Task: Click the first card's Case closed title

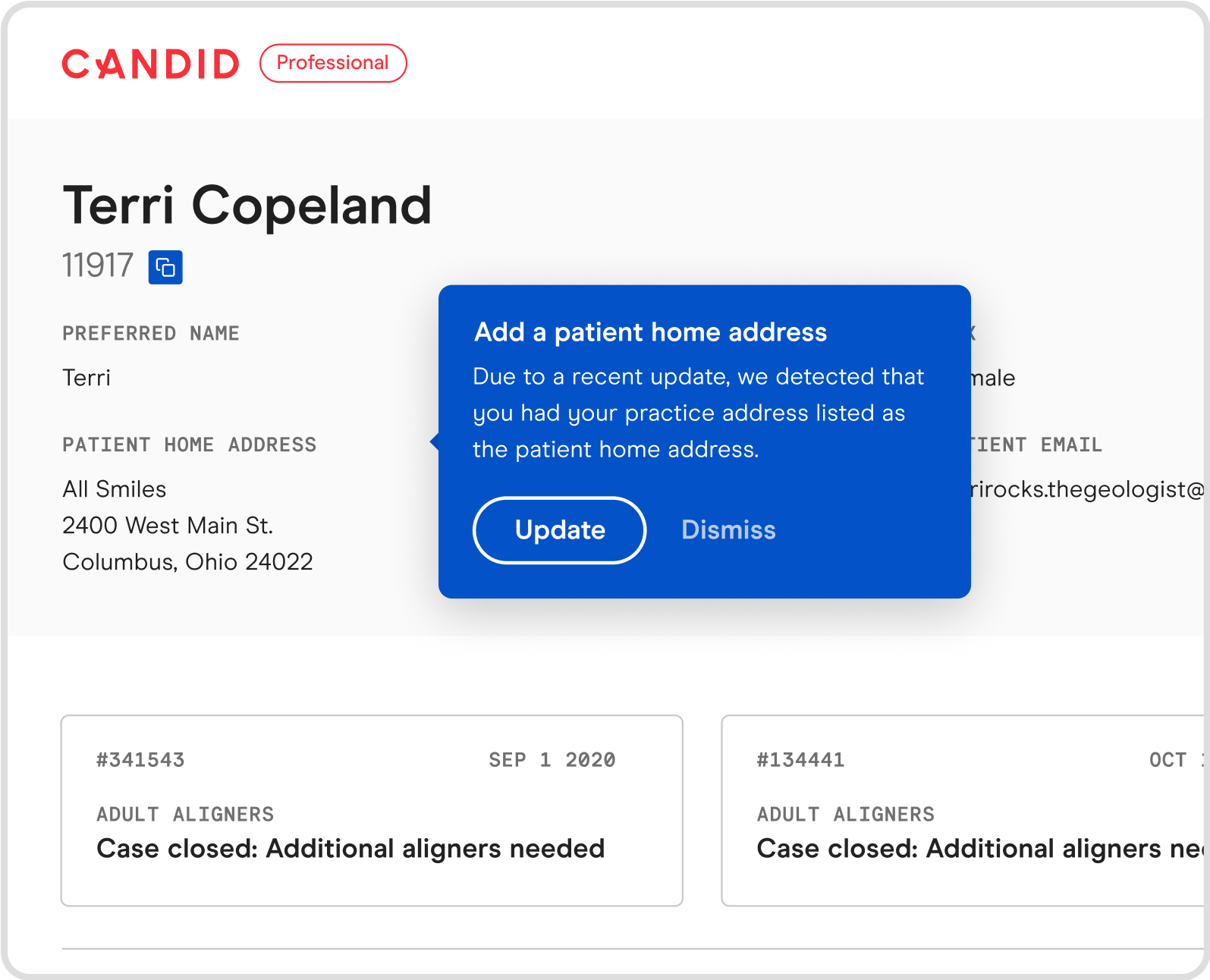Action: 350,849
